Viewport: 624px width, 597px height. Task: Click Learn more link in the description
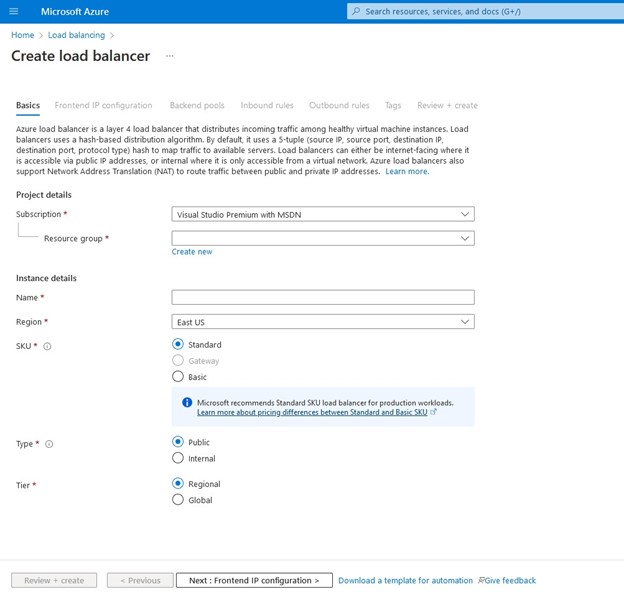pos(407,172)
